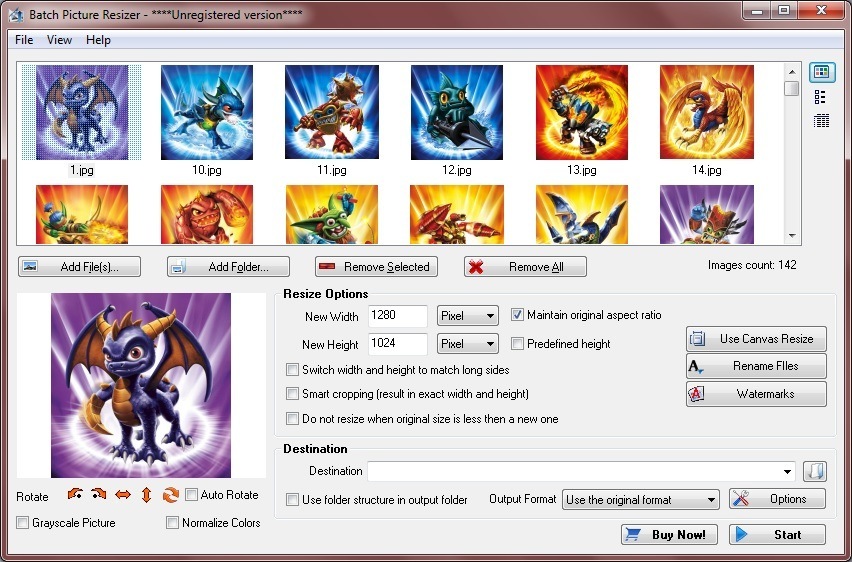Flip image vertically icon
The image size is (852, 562).
pos(146,495)
